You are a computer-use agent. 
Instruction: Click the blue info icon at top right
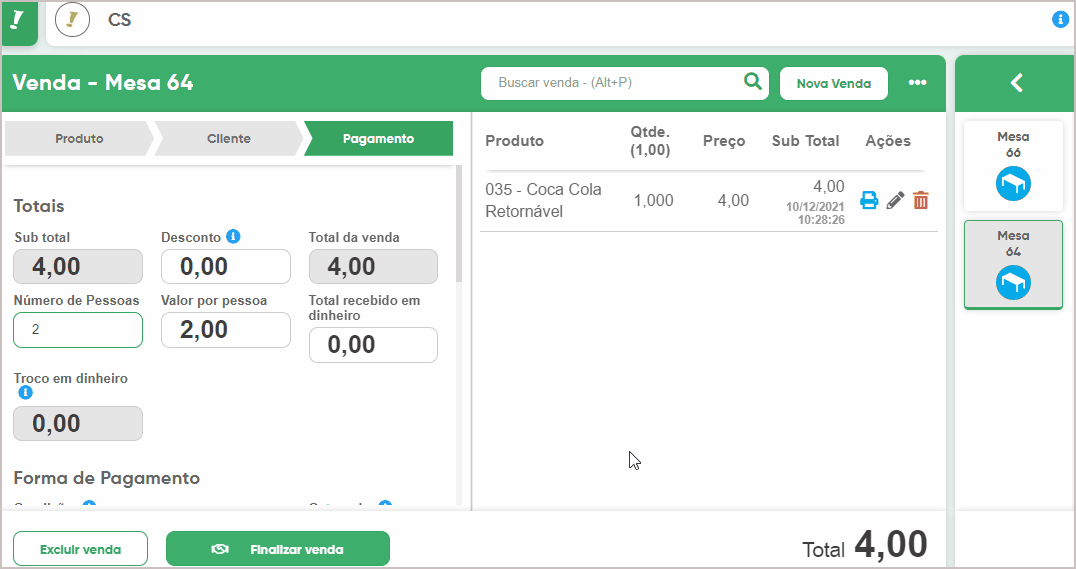(x=1060, y=20)
